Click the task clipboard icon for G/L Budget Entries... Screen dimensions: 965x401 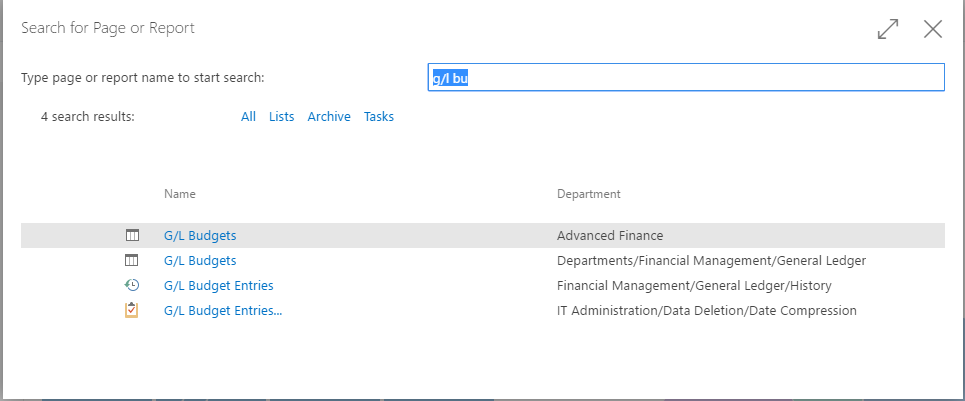click(132, 311)
